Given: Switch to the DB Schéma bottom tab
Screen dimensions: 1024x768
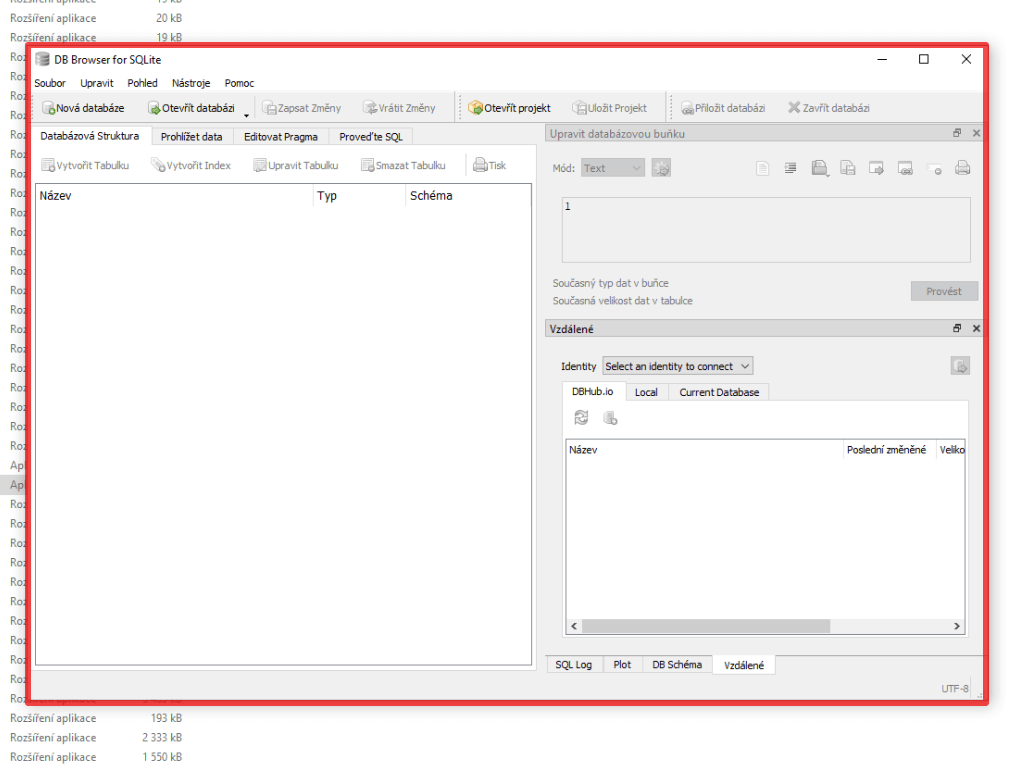Looking at the screenshot, I should [677, 665].
